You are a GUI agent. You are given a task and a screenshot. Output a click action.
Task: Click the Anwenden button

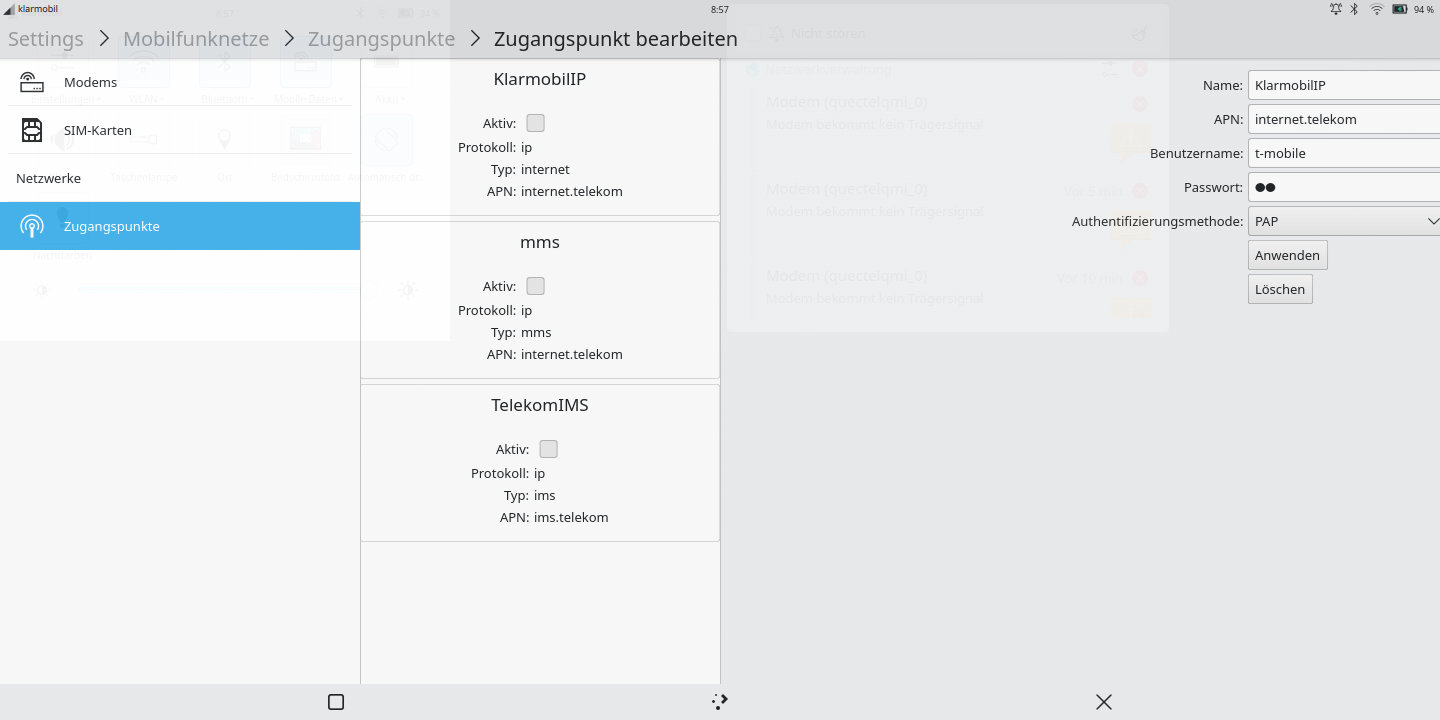click(1287, 255)
